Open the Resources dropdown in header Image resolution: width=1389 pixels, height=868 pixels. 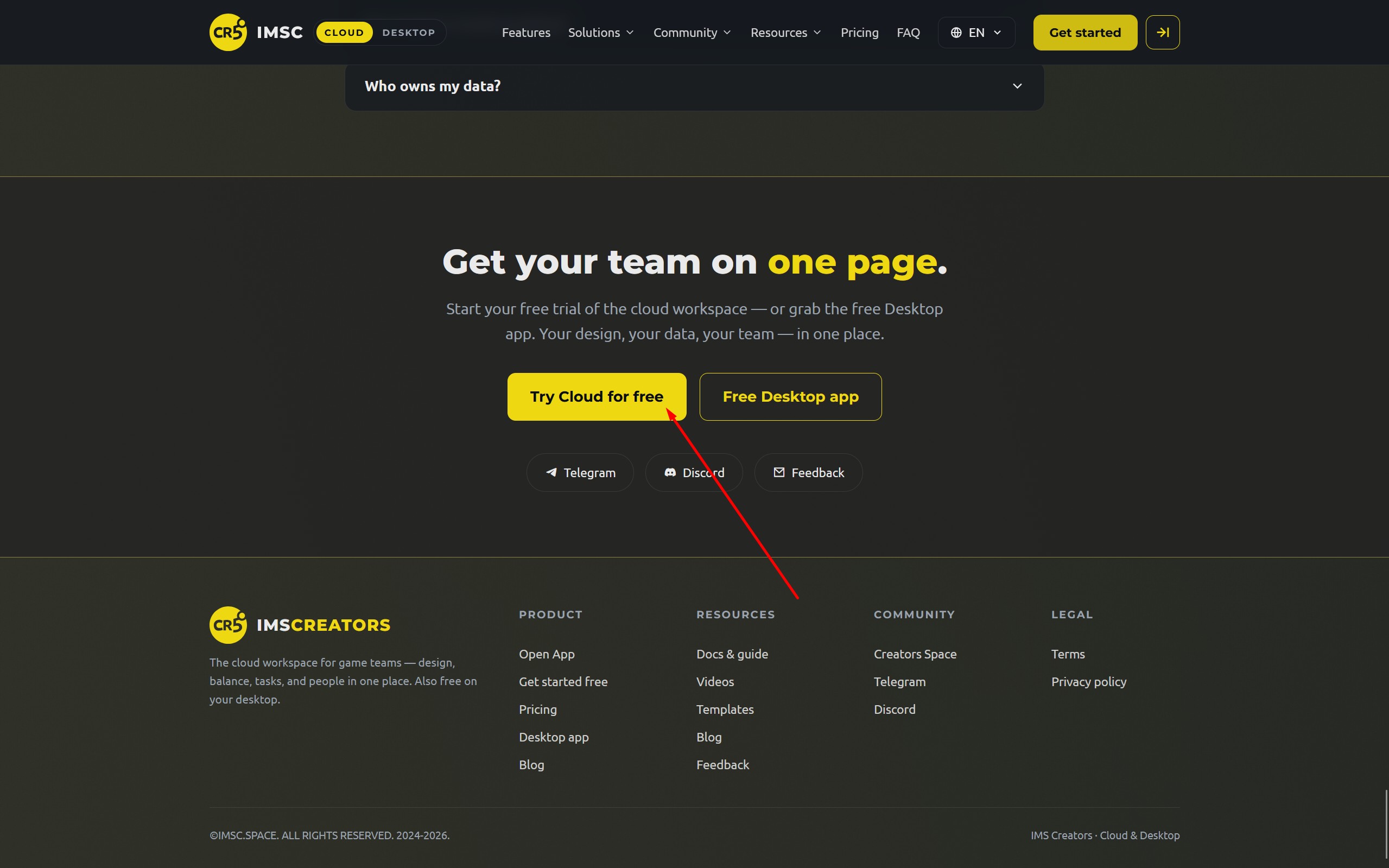point(786,33)
